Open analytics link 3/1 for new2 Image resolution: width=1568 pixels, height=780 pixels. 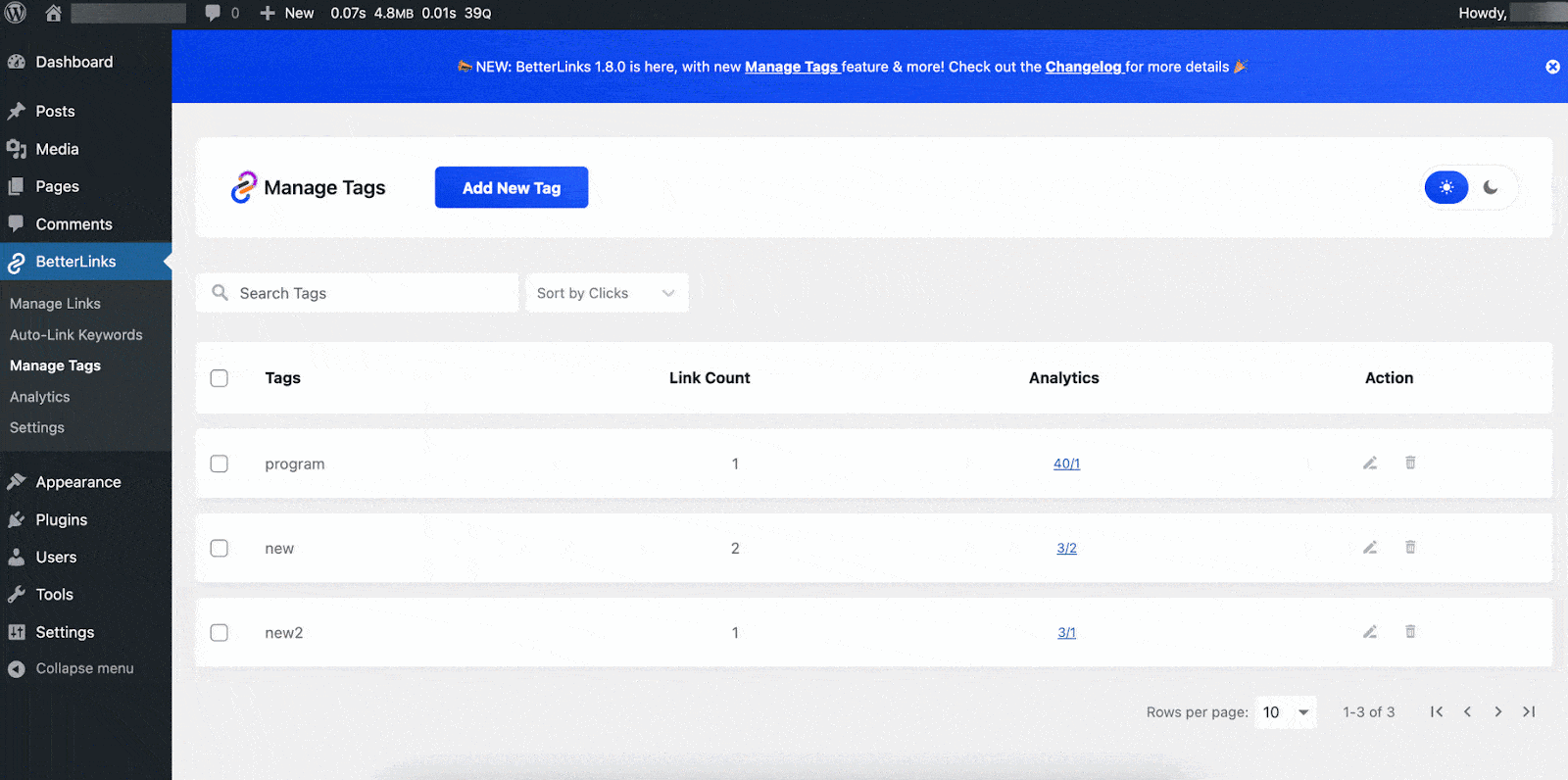pyautogui.click(x=1066, y=633)
